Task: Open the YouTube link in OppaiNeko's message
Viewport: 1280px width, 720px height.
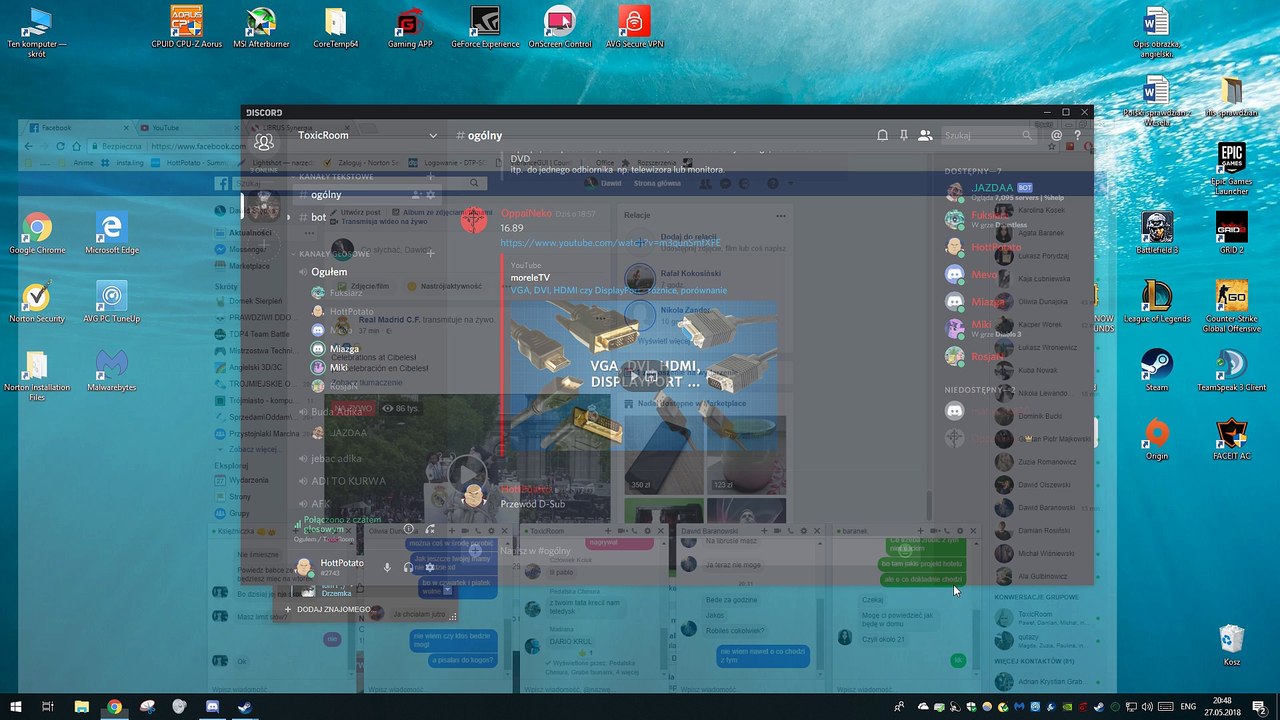Action: tap(610, 243)
